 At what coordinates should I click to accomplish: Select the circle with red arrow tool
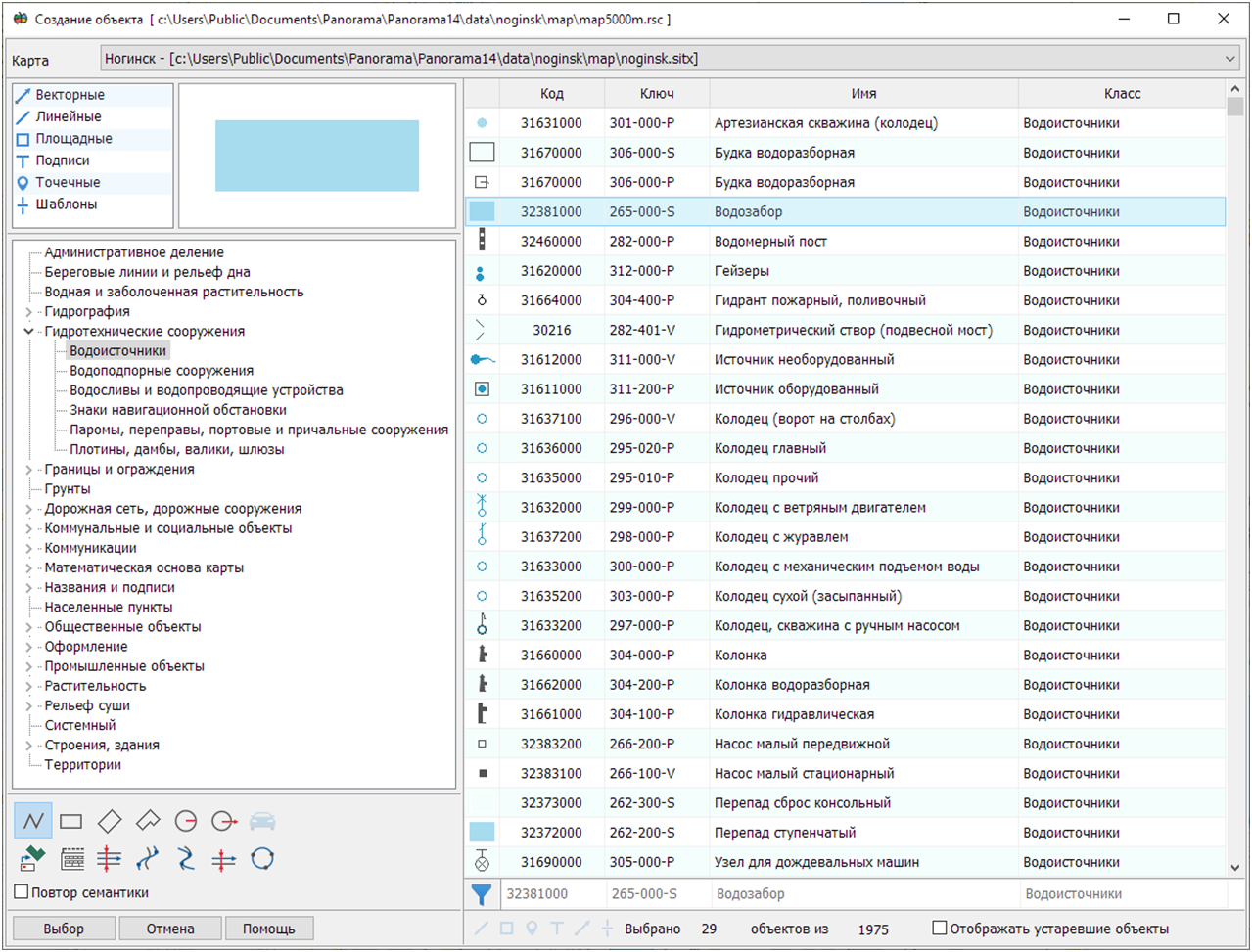tap(224, 821)
